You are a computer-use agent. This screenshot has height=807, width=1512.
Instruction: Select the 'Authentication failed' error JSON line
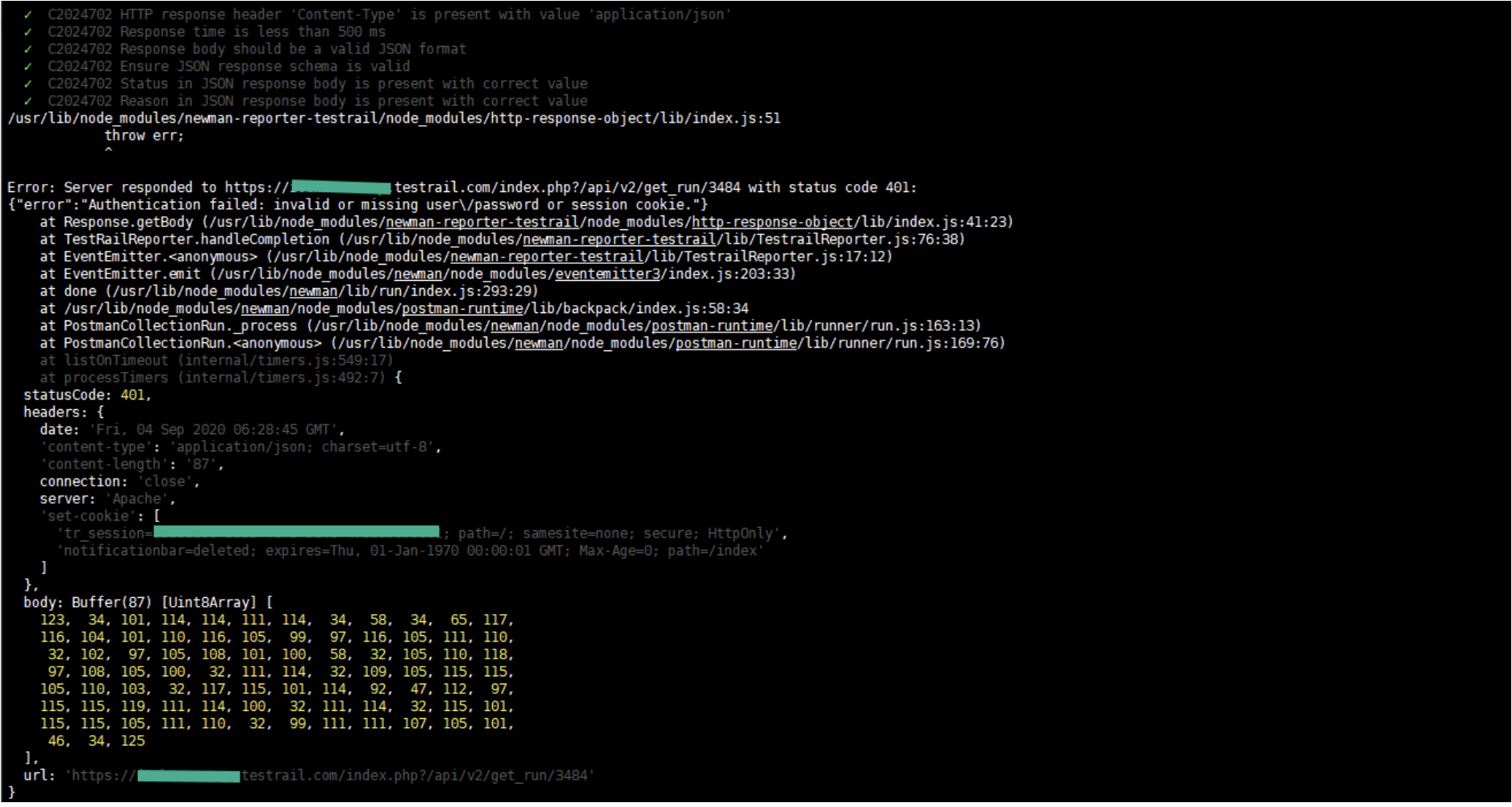point(357,205)
